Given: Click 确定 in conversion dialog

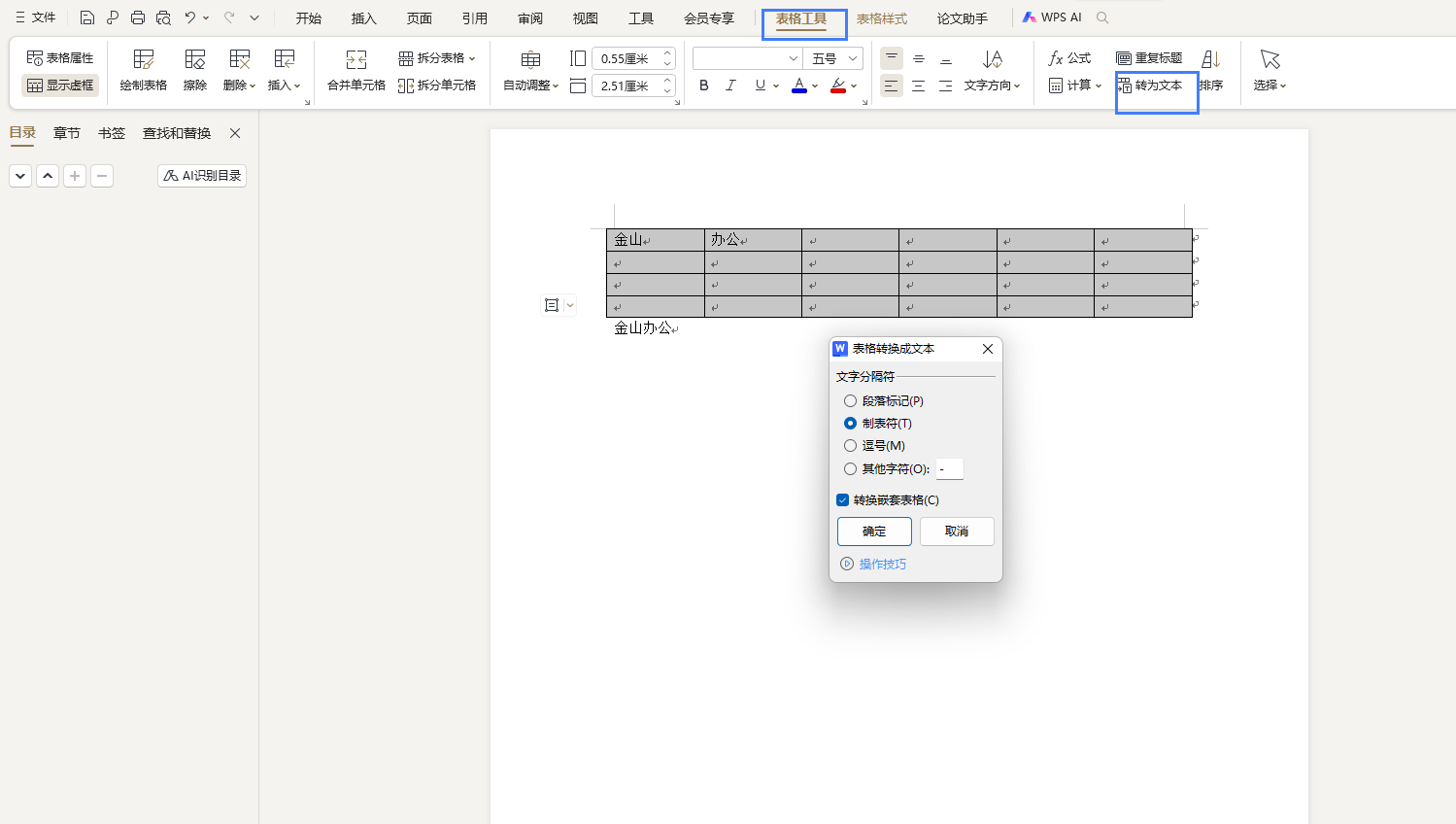Looking at the screenshot, I should point(874,532).
